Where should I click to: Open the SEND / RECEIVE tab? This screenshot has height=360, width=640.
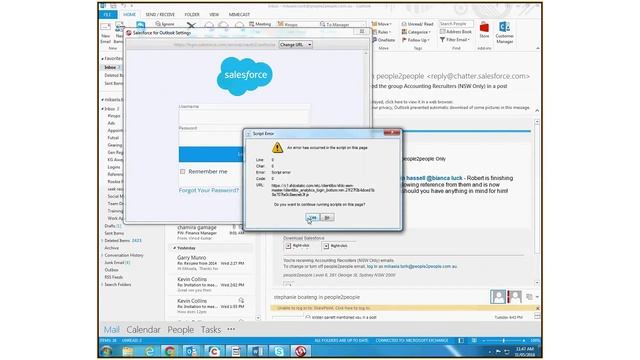tap(160, 14)
